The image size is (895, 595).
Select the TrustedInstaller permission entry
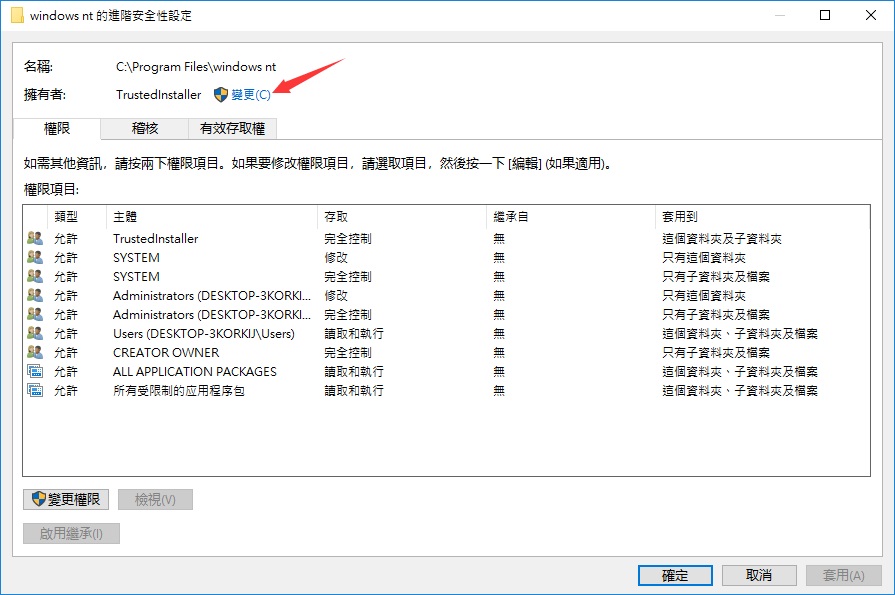[446, 239]
